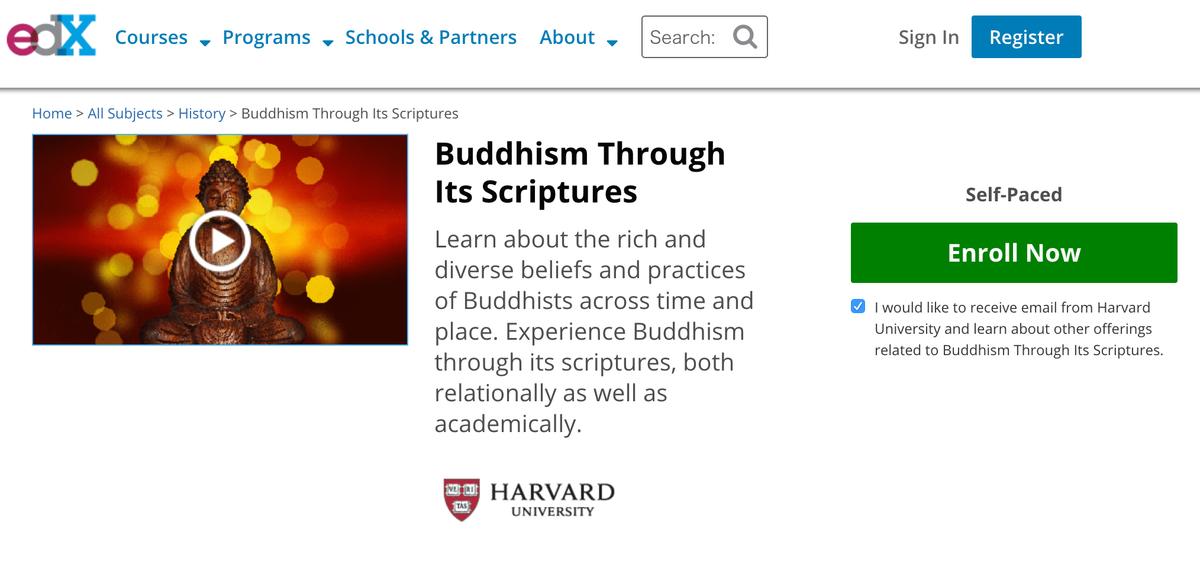This screenshot has width=1200, height=573.
Task: Click the Harvard University shield logo
Action: [462, 499]
